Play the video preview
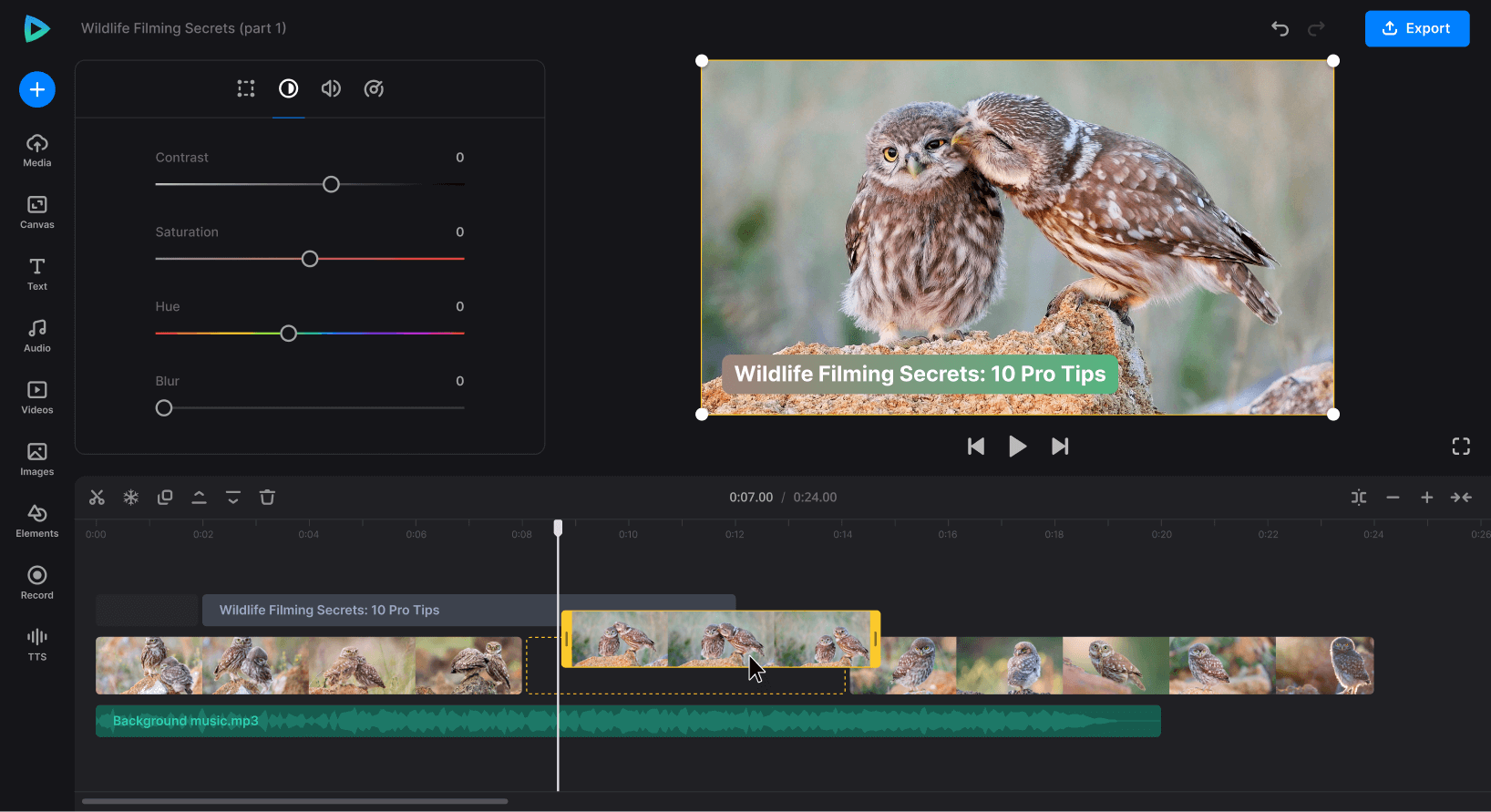 click(1017, 447)
